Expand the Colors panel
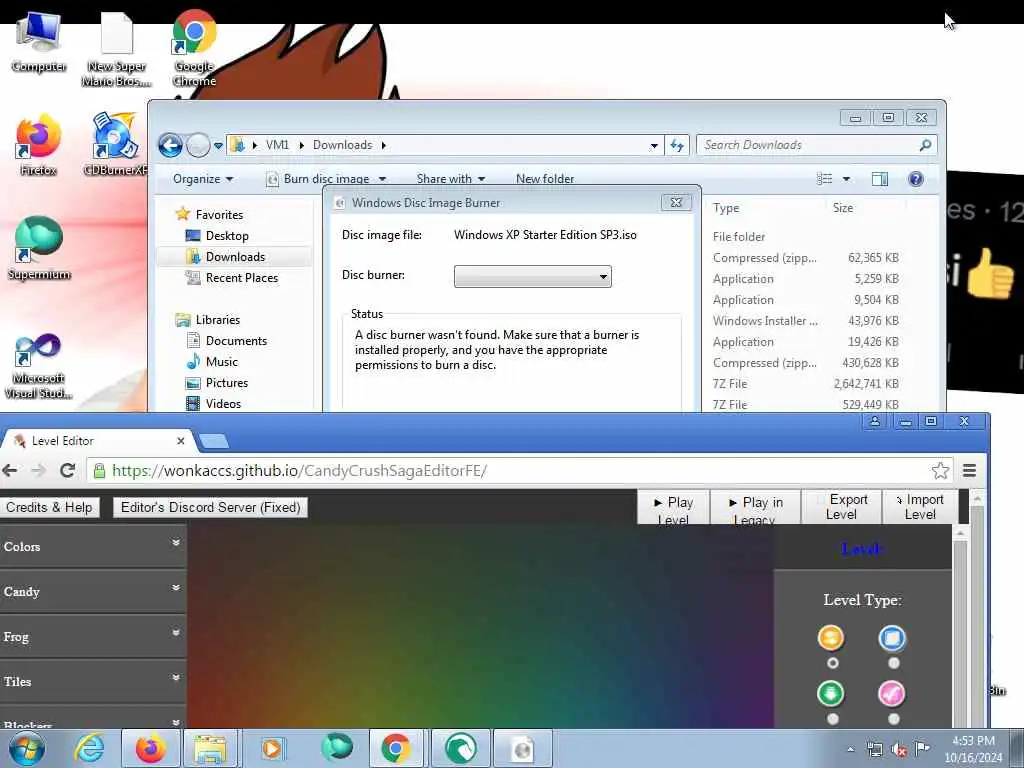The width and height of the screenshot is (1024, 768). [93, 547]
